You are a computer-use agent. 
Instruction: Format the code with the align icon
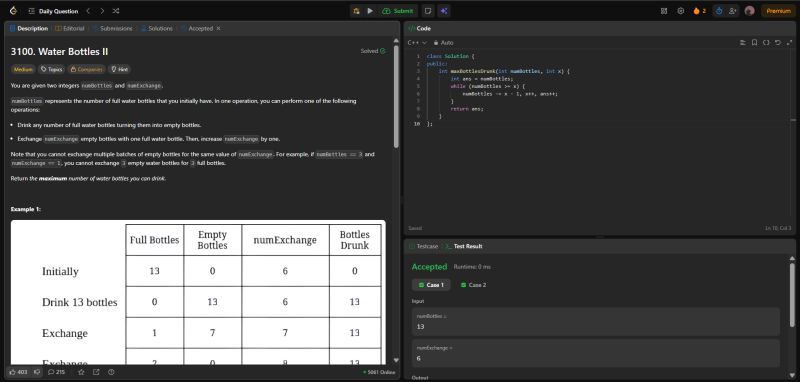tap(743, 43)
